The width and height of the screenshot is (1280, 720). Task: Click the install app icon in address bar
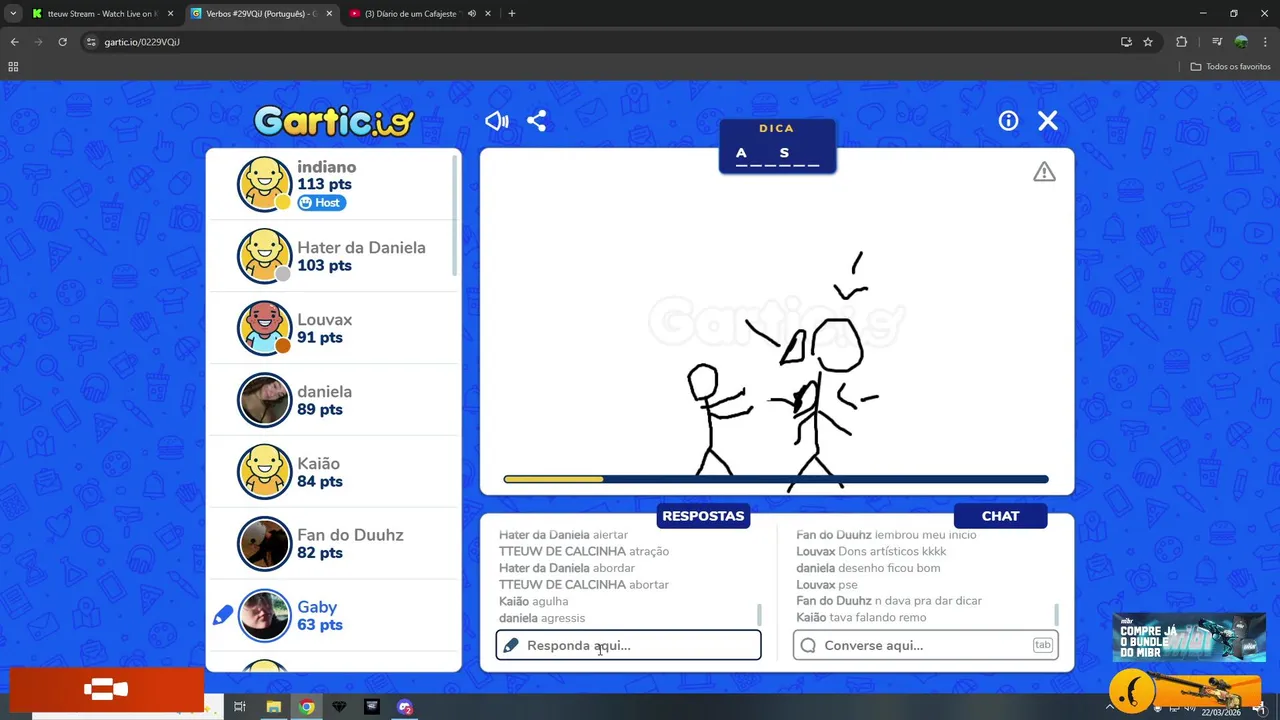point(1126,42)
